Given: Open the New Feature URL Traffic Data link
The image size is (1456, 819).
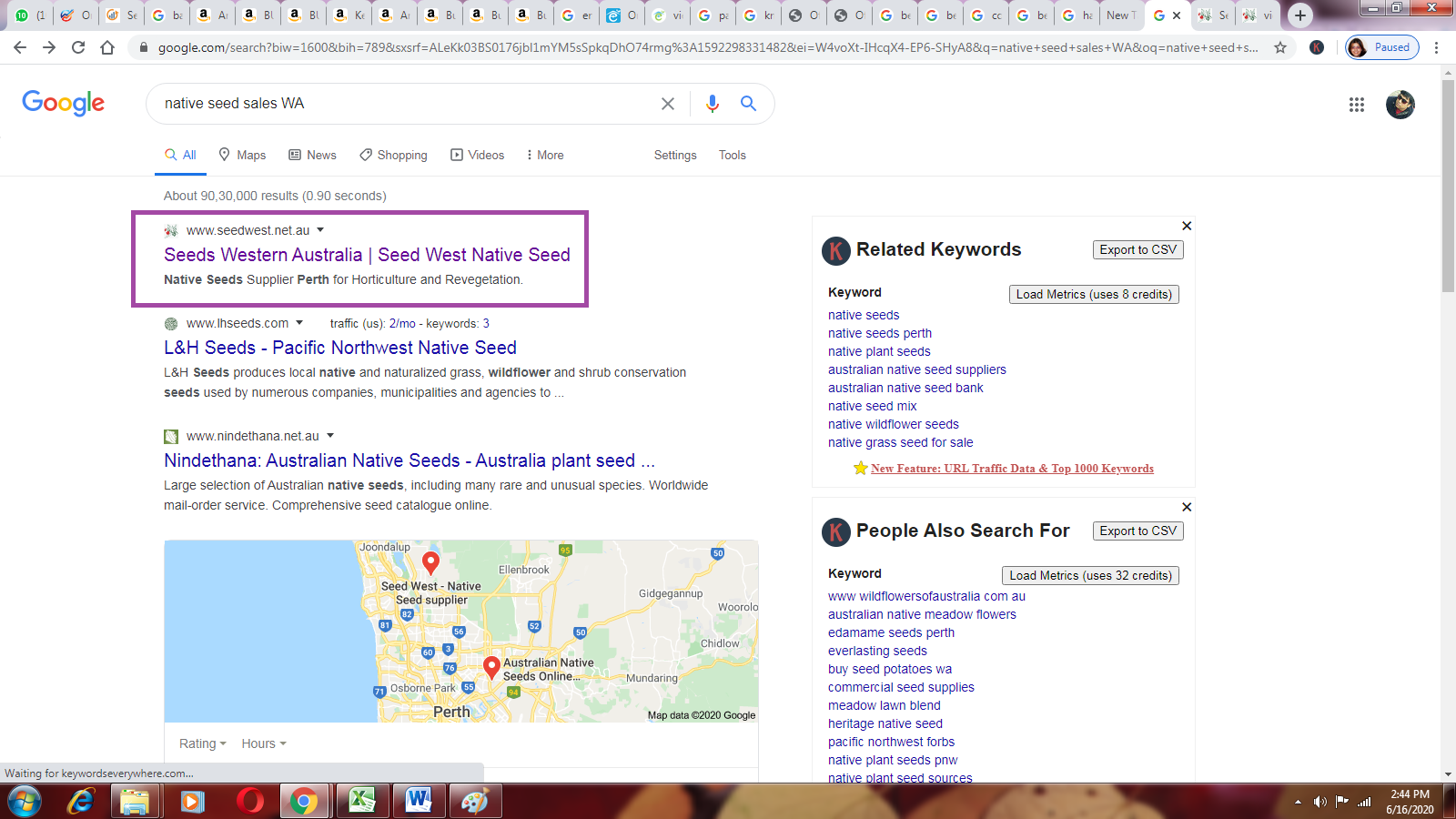Looking at the screenshot, I should (x=1012, y=469).
